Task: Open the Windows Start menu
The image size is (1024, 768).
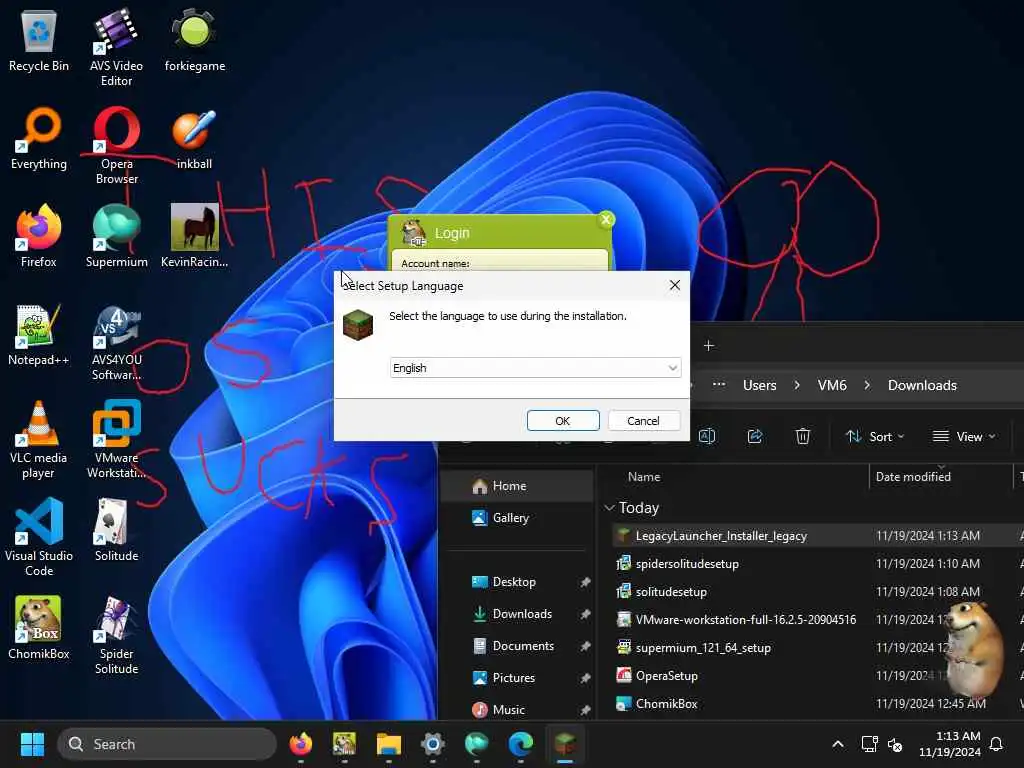Action: tap(32, 744)
